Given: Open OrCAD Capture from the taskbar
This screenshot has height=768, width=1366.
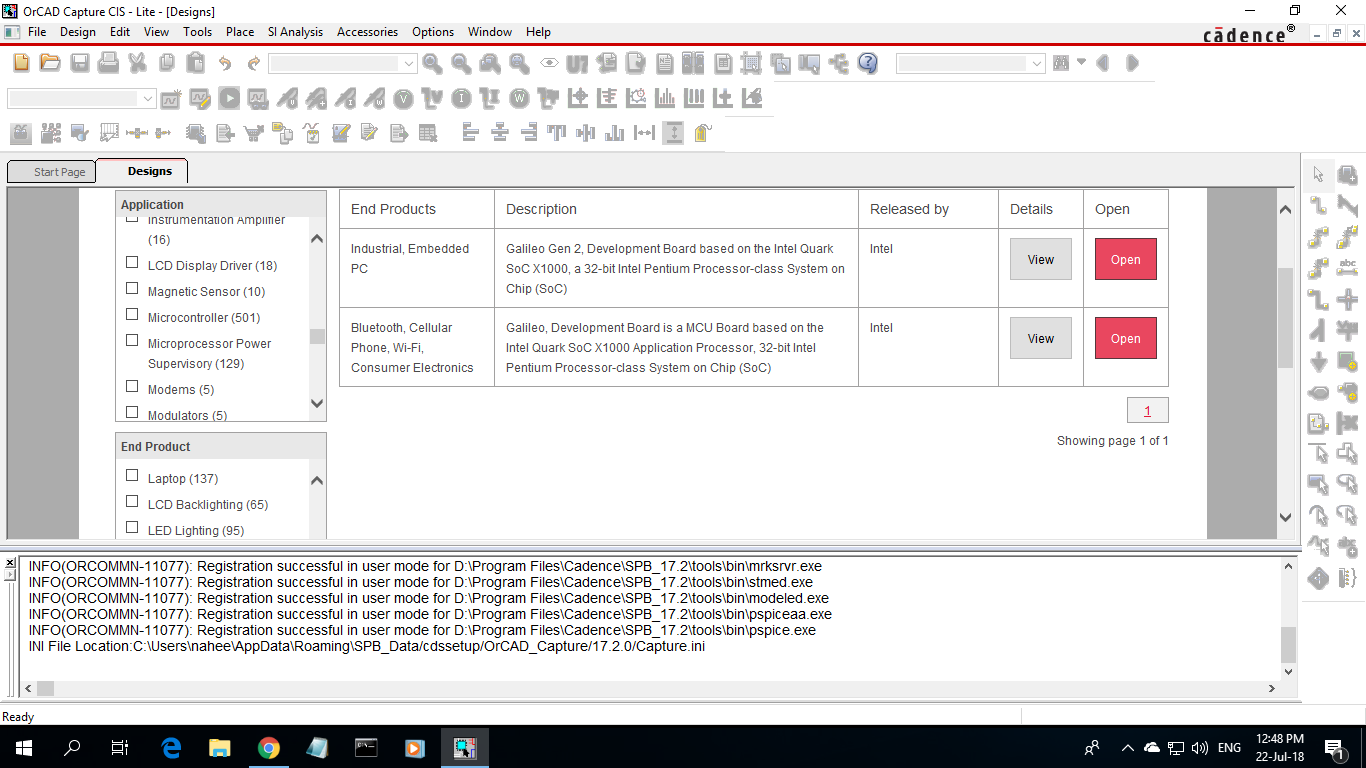Looking at the screenshot, I should click(464, 747).
